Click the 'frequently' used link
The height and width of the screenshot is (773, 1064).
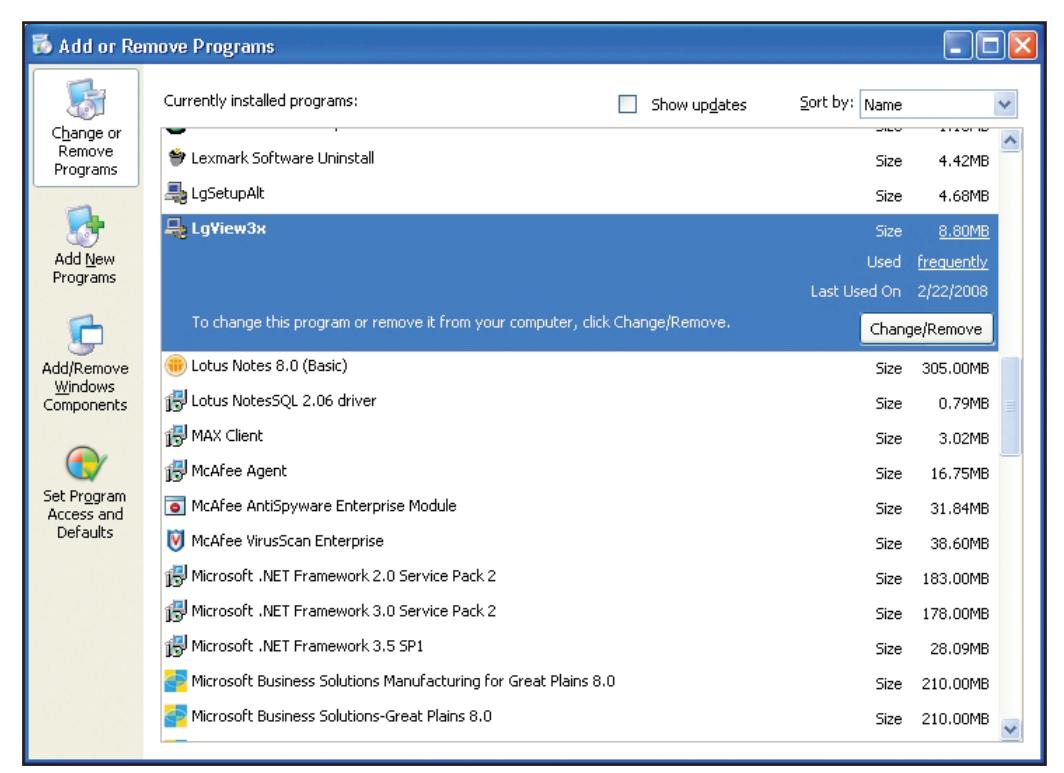[x=952, y=262]
